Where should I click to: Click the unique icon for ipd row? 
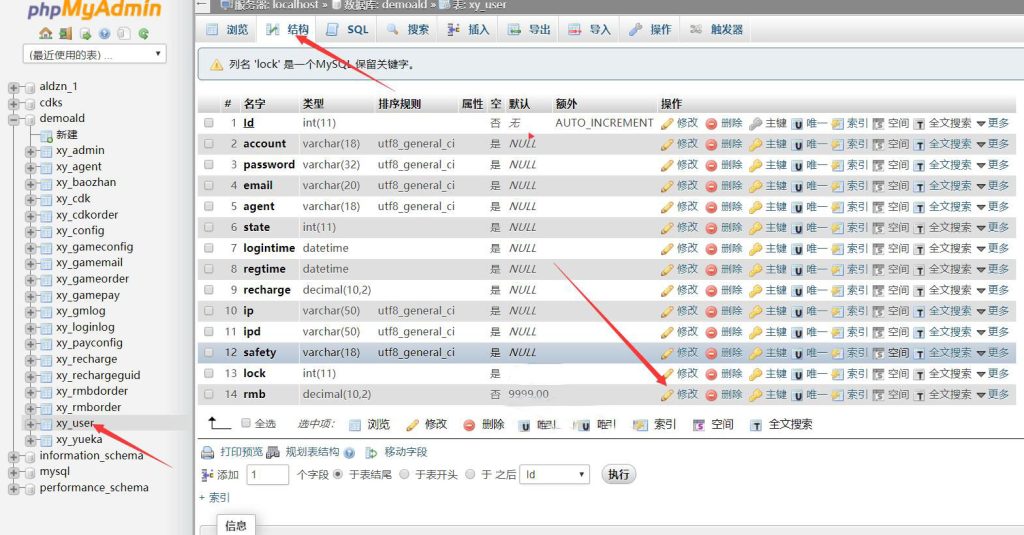click(797, 332)
